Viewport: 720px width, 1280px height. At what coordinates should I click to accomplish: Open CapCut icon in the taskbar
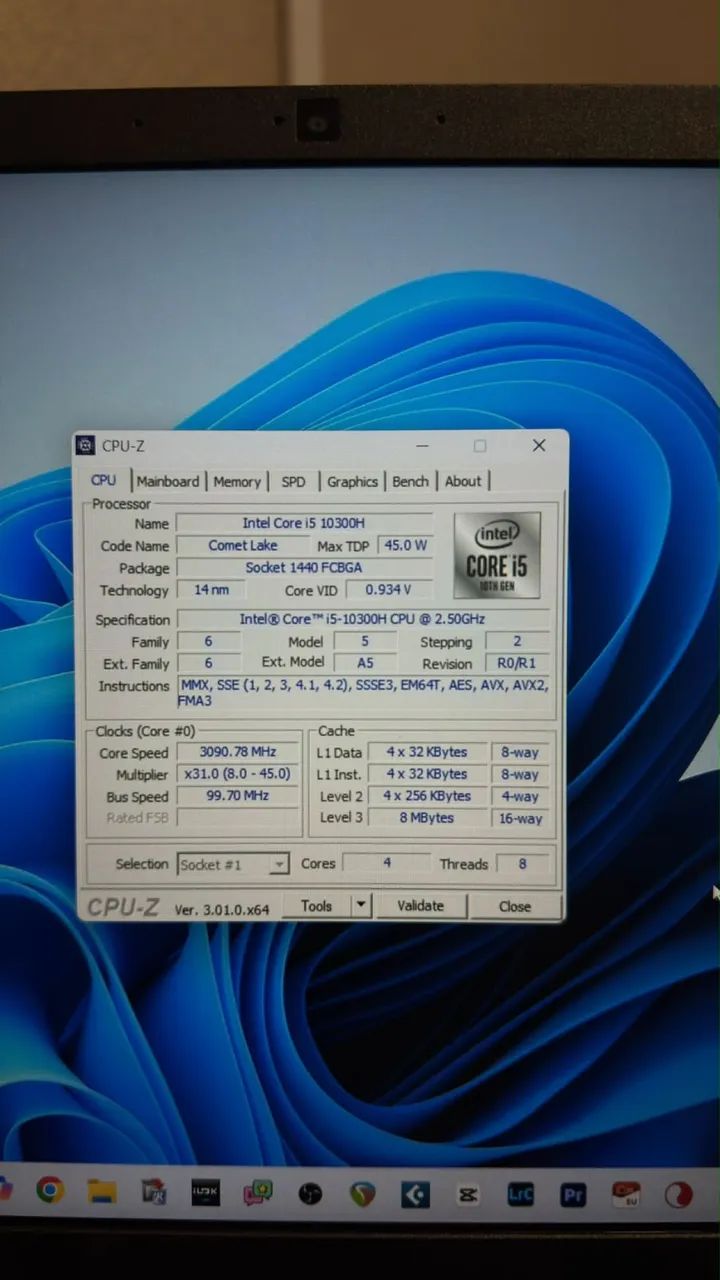click(467, 1194)
